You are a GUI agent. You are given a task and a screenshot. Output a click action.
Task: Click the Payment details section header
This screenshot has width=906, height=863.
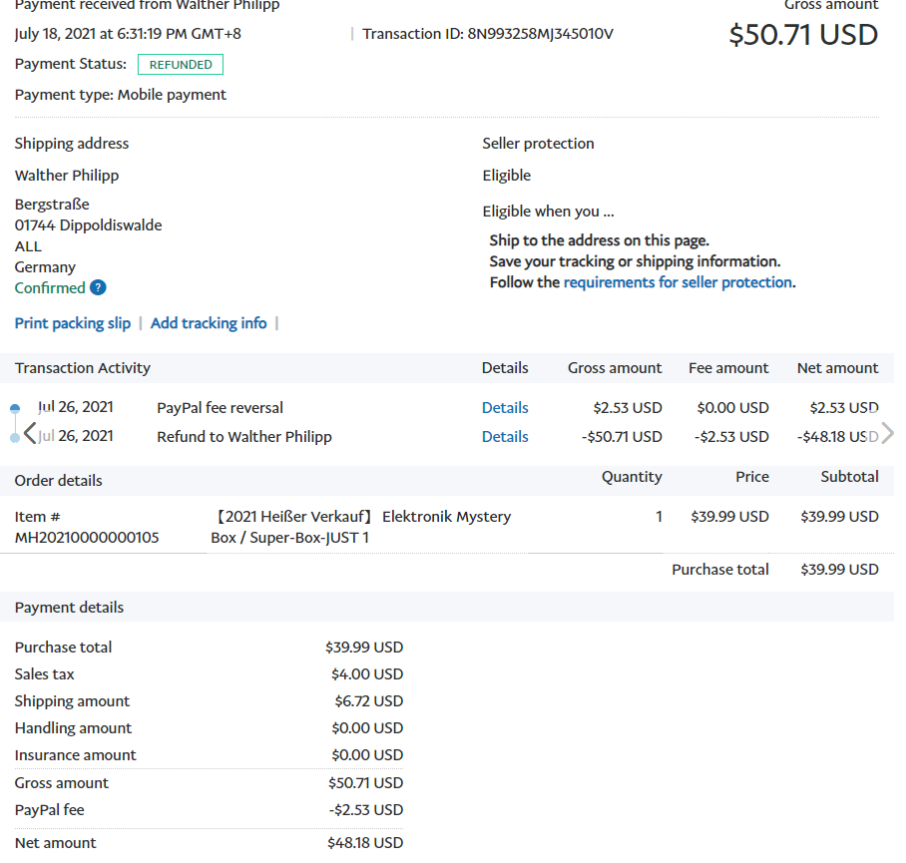click(69, 607)
